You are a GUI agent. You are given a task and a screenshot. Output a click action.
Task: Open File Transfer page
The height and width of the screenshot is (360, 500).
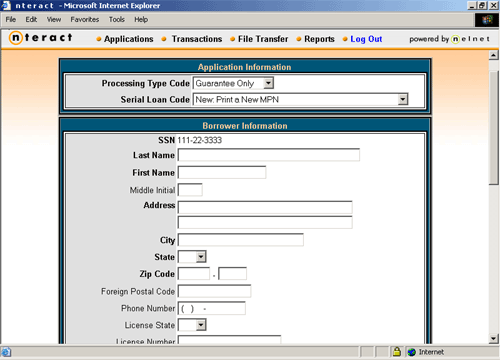[263, 39]
